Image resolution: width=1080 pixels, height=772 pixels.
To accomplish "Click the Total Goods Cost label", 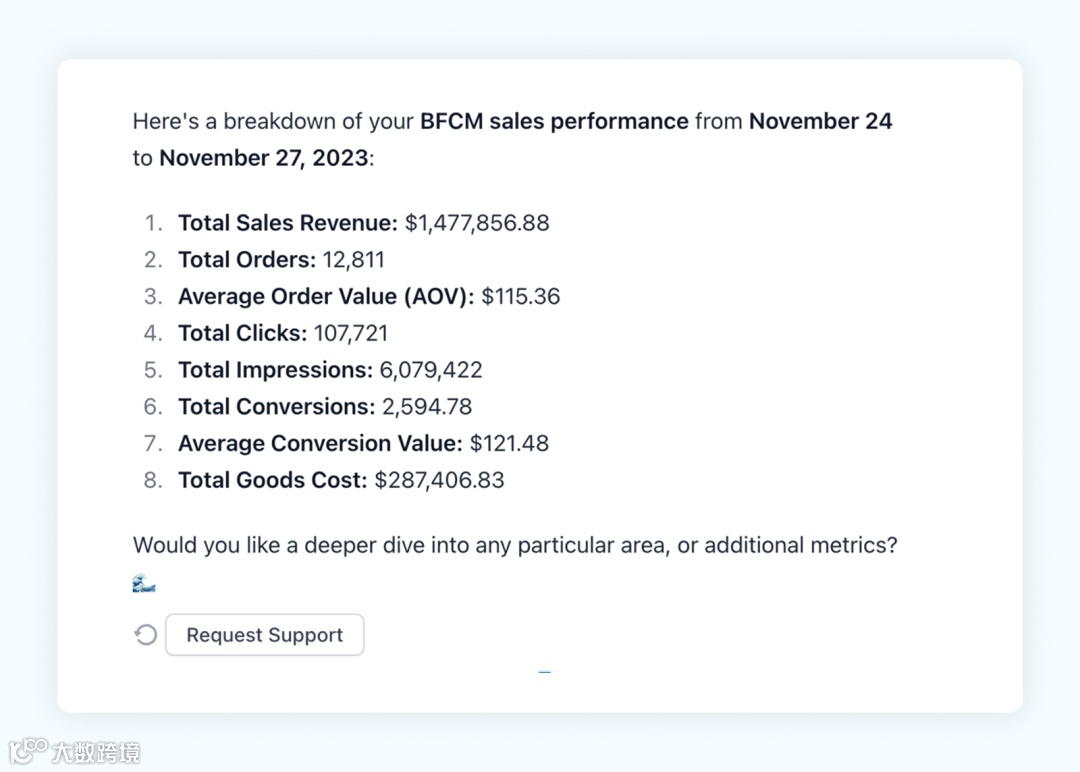I will tap(273, 481).
